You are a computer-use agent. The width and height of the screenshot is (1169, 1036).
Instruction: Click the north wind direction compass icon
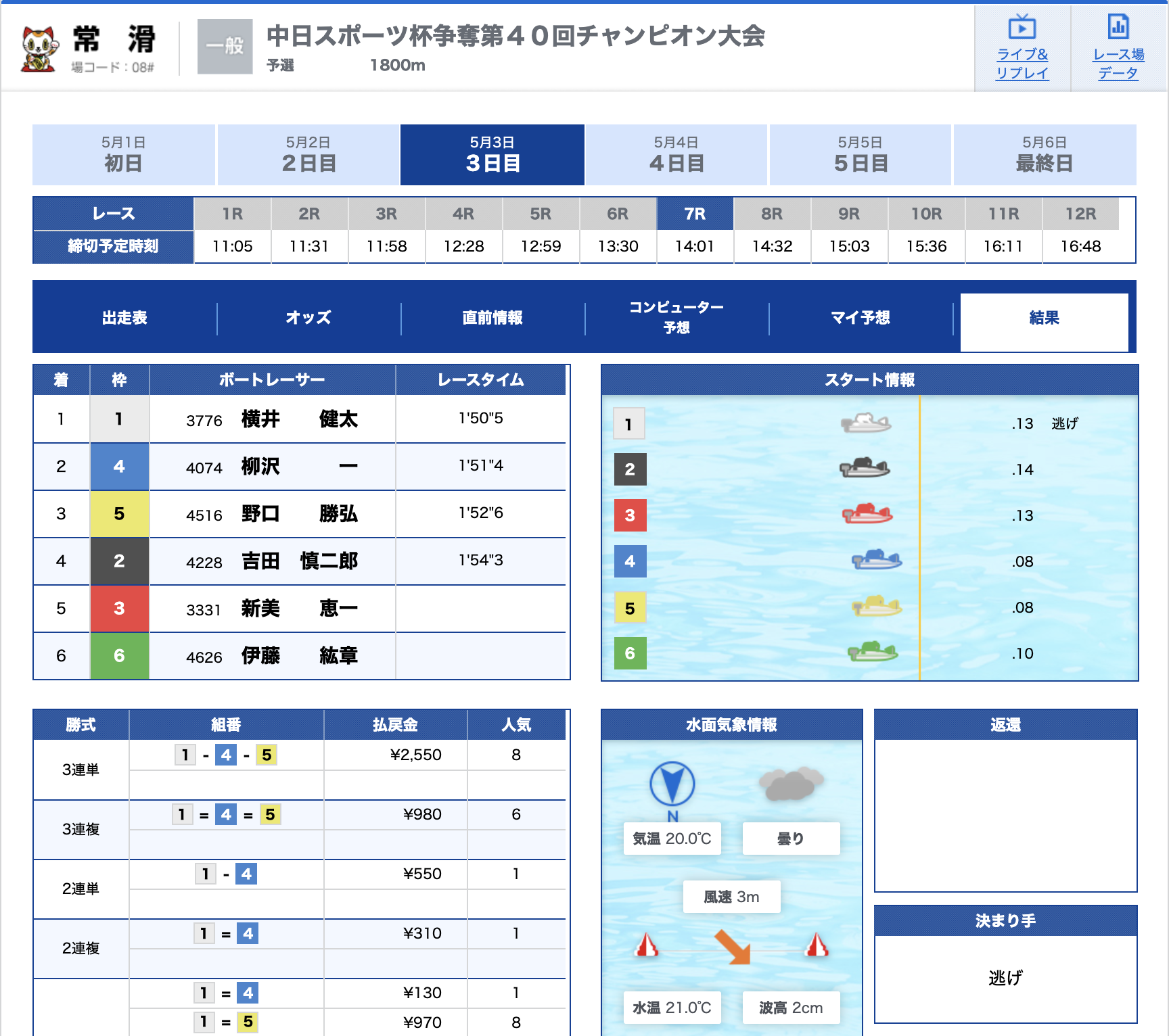click(672, 784)
